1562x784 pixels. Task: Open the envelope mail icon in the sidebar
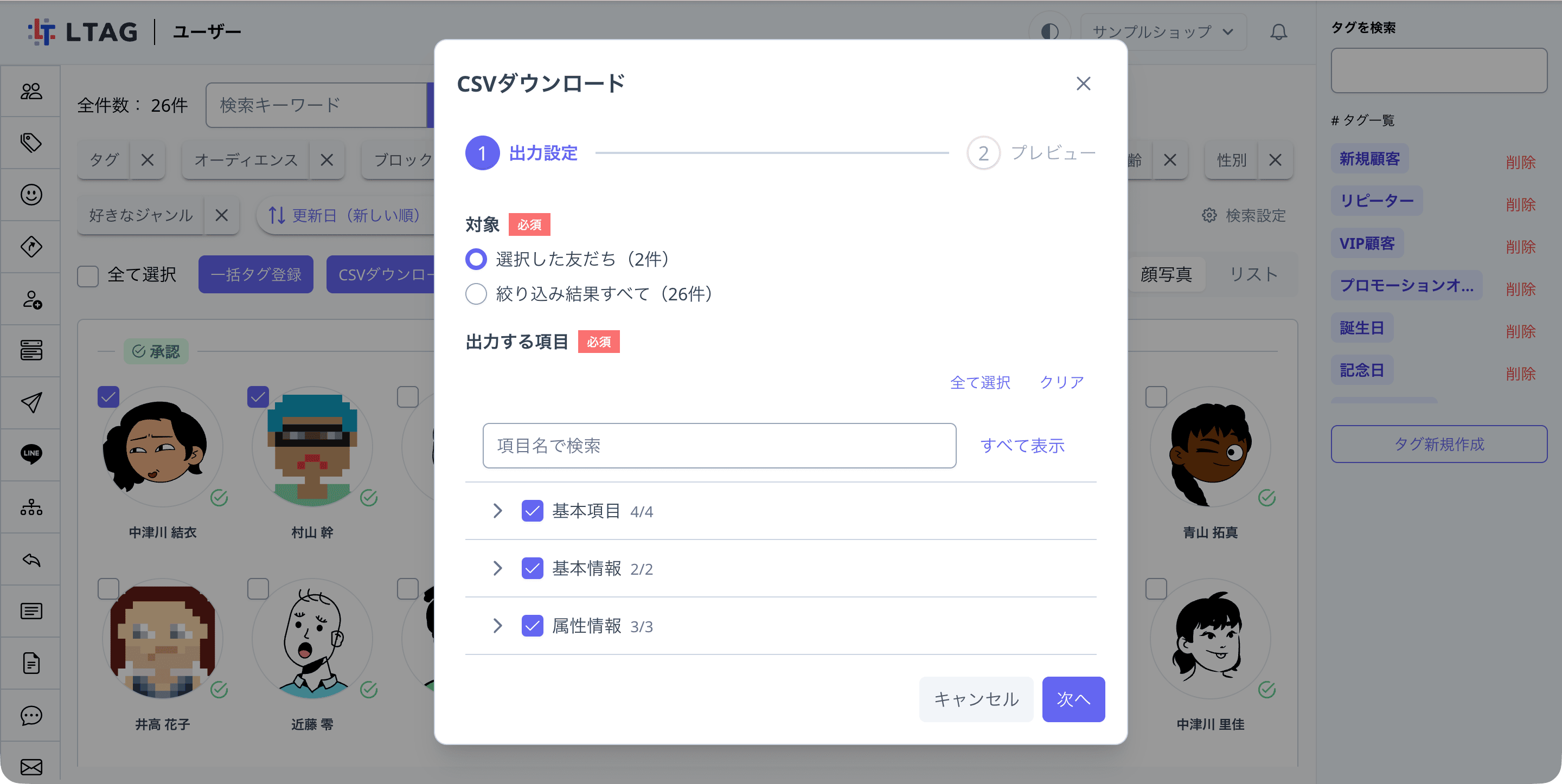(x=31, y=767)
